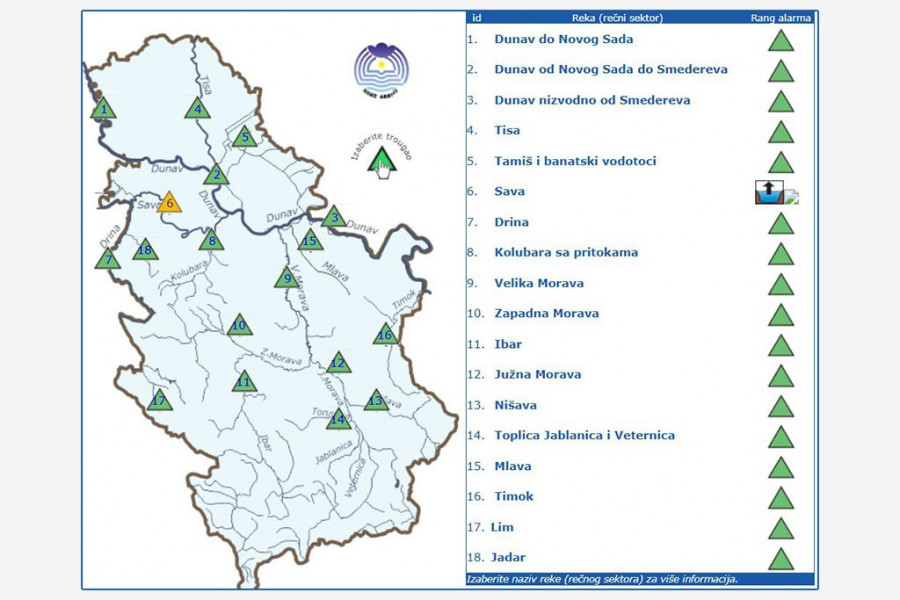This screenshot has height=600, width=900.
Task: Select map triangle marker number 13
Action: pyautogui.click(x=376, y=401)
